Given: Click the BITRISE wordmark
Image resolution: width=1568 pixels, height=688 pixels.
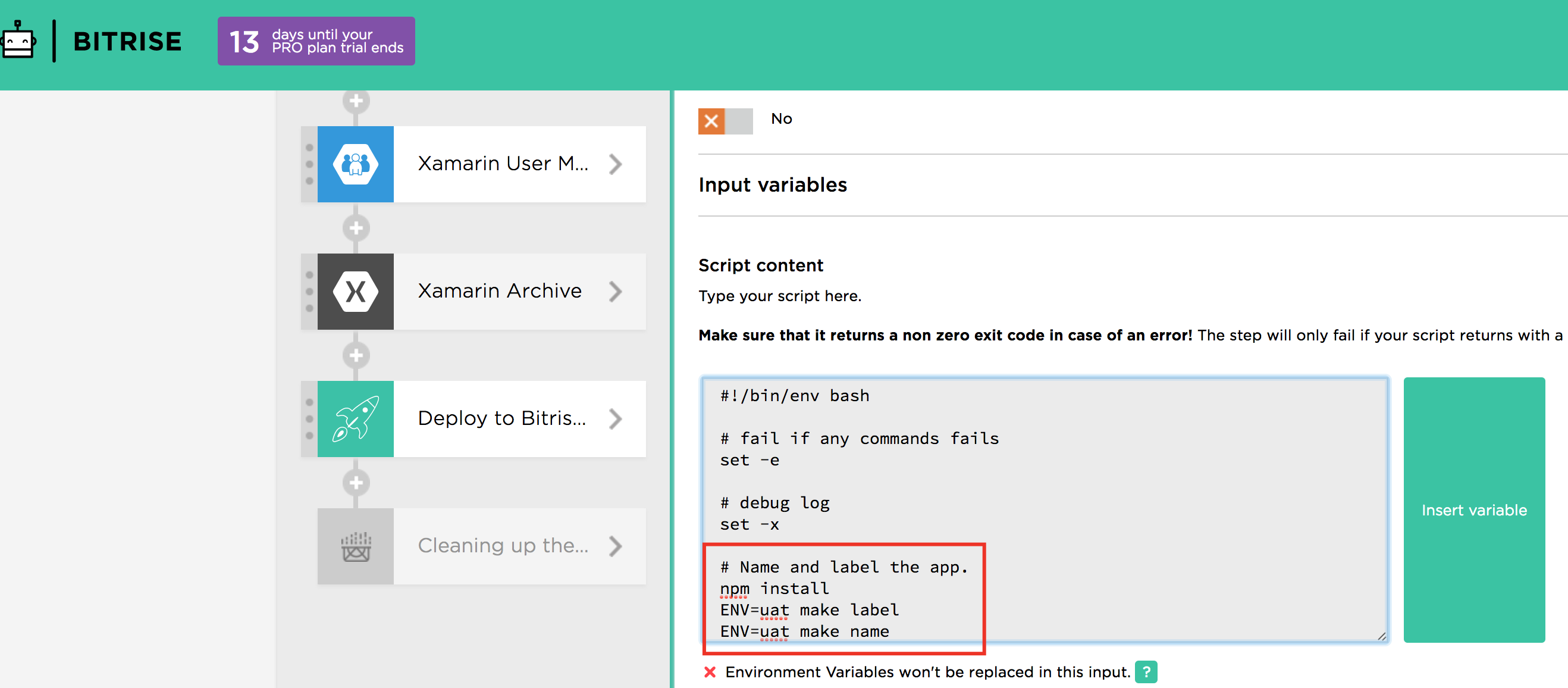Looking at the screenshot, I should [x=127, y=42].
